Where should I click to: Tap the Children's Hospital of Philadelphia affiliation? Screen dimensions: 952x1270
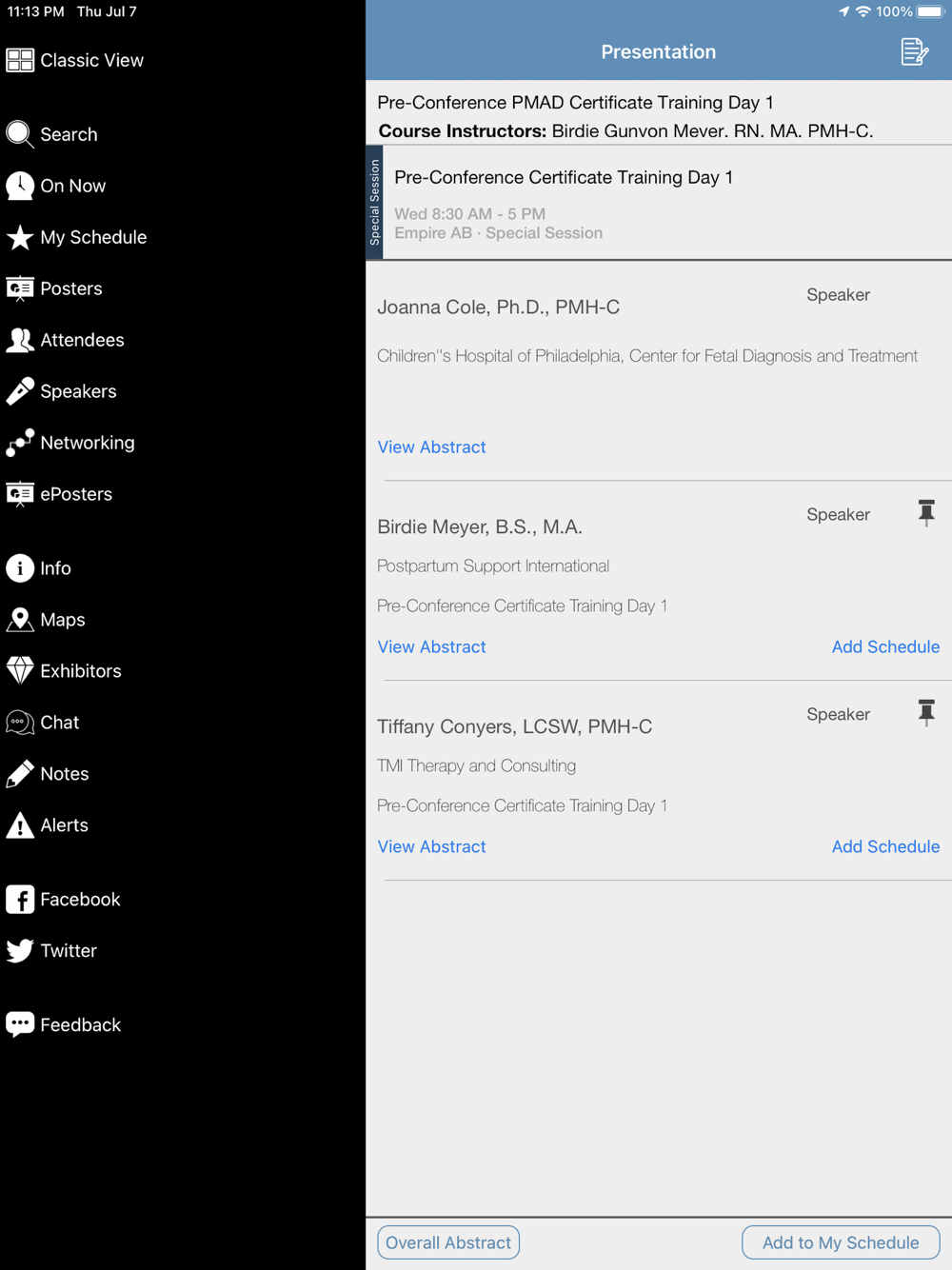[647, 356]
